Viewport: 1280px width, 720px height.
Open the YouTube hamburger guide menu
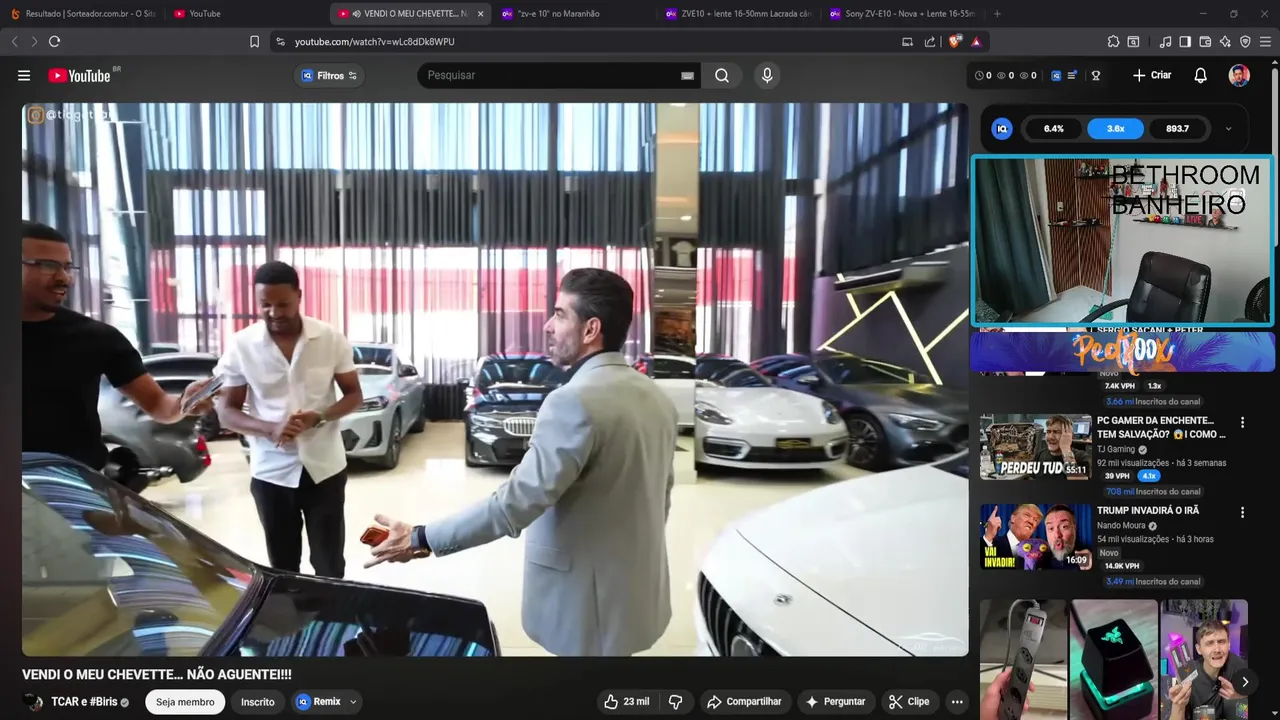24,75
